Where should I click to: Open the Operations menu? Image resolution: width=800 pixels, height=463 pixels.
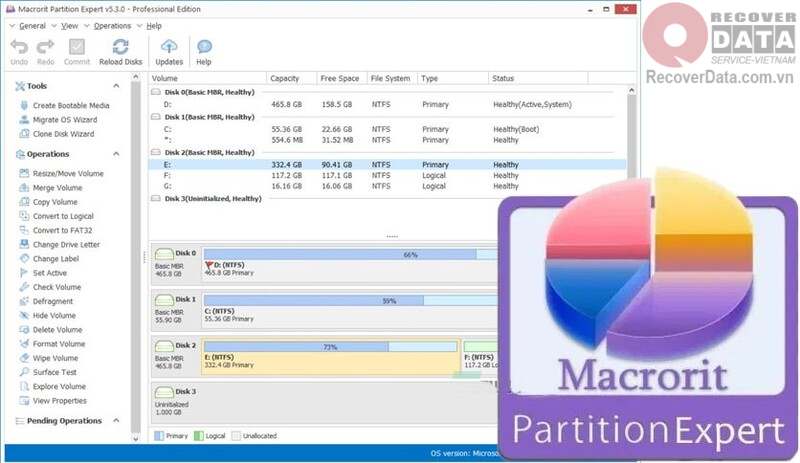tap(112, 26)
